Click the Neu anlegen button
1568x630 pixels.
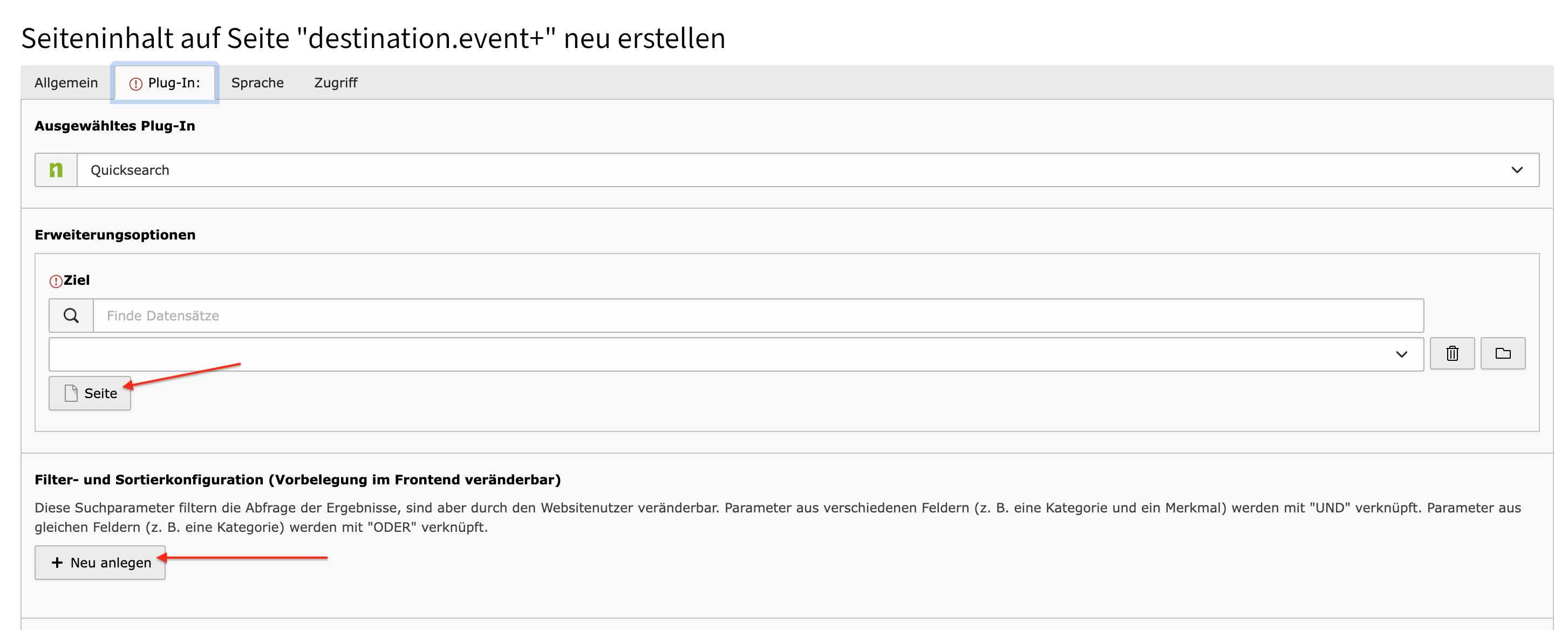100,563
